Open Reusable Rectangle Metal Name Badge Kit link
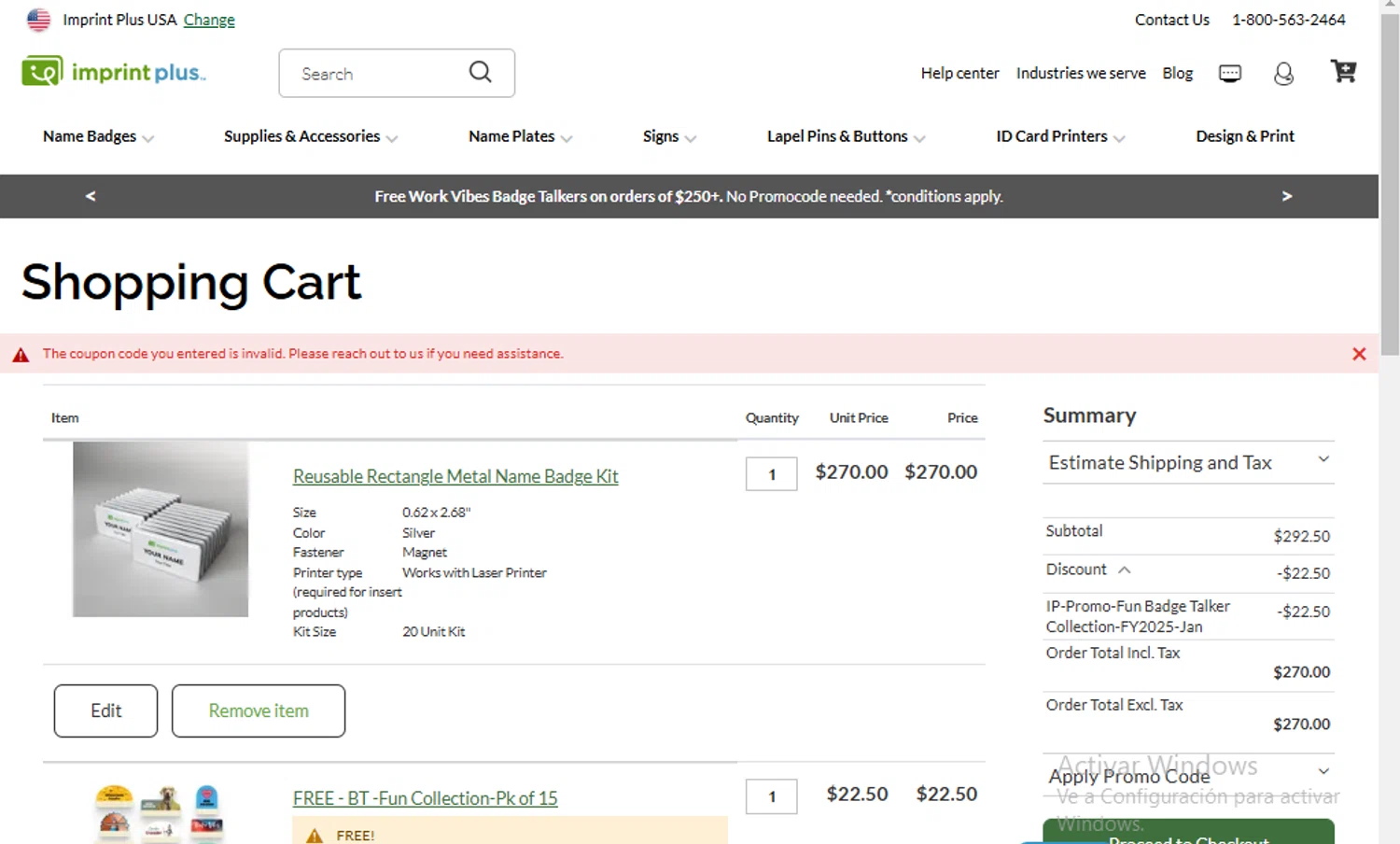This screenshot has height=844, width=1400. [455, 476]
